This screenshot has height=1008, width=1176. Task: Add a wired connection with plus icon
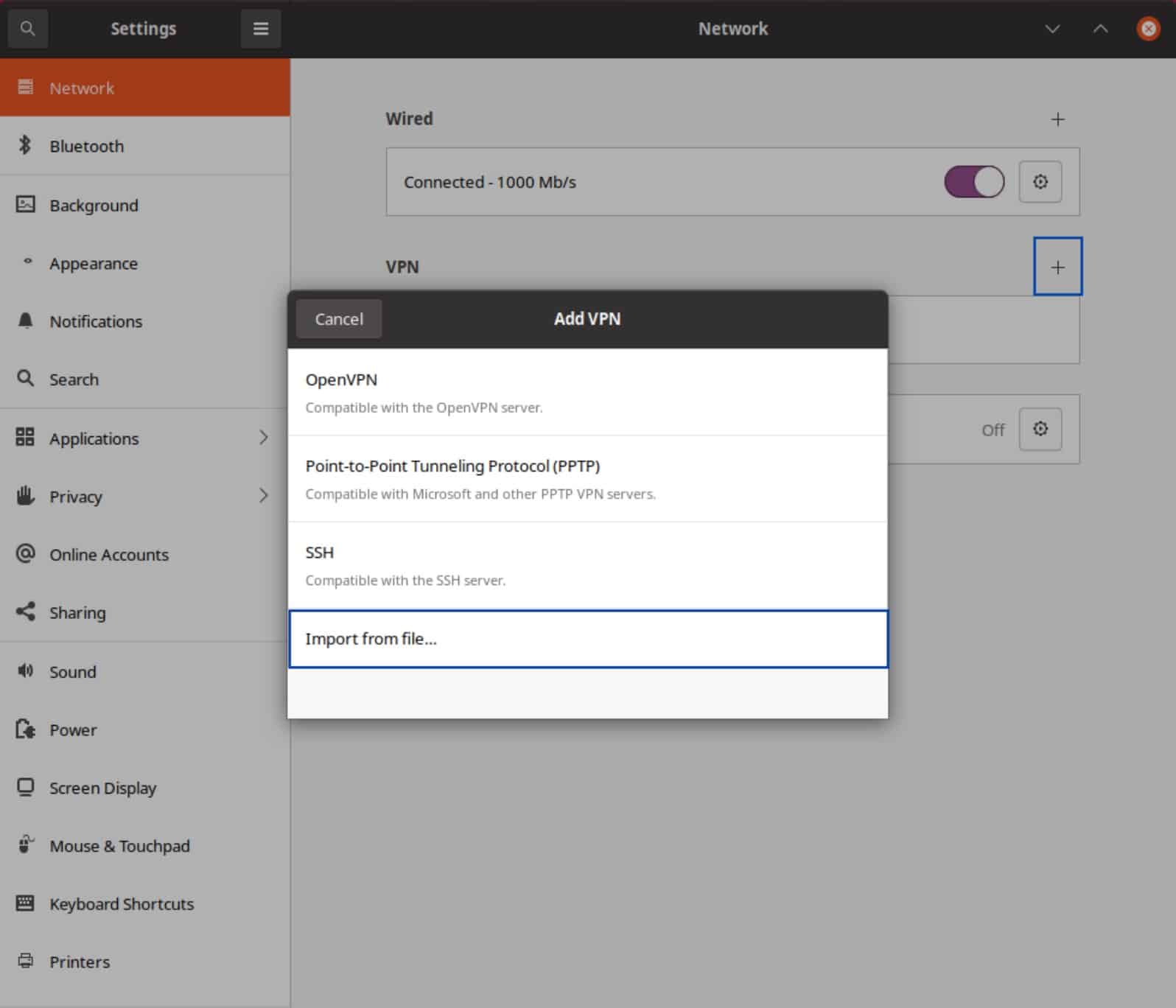point(1057,119)
